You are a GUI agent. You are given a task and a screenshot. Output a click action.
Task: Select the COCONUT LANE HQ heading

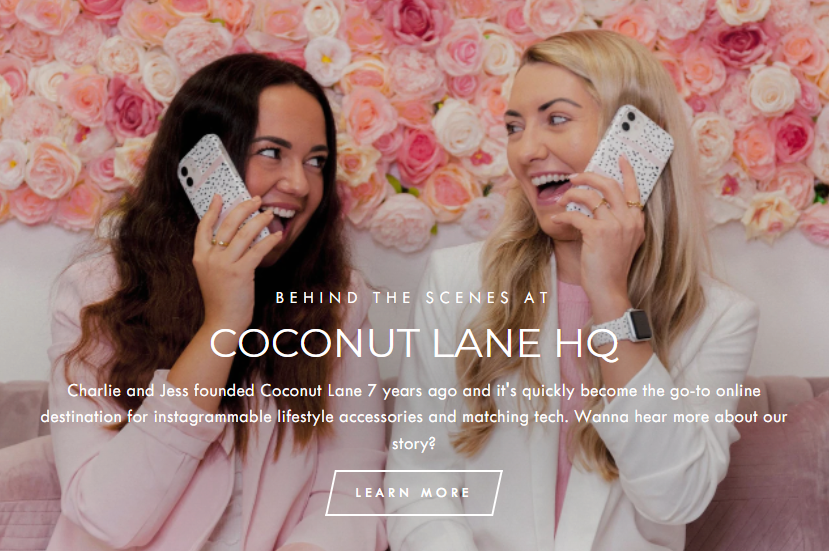coord(414,344)
